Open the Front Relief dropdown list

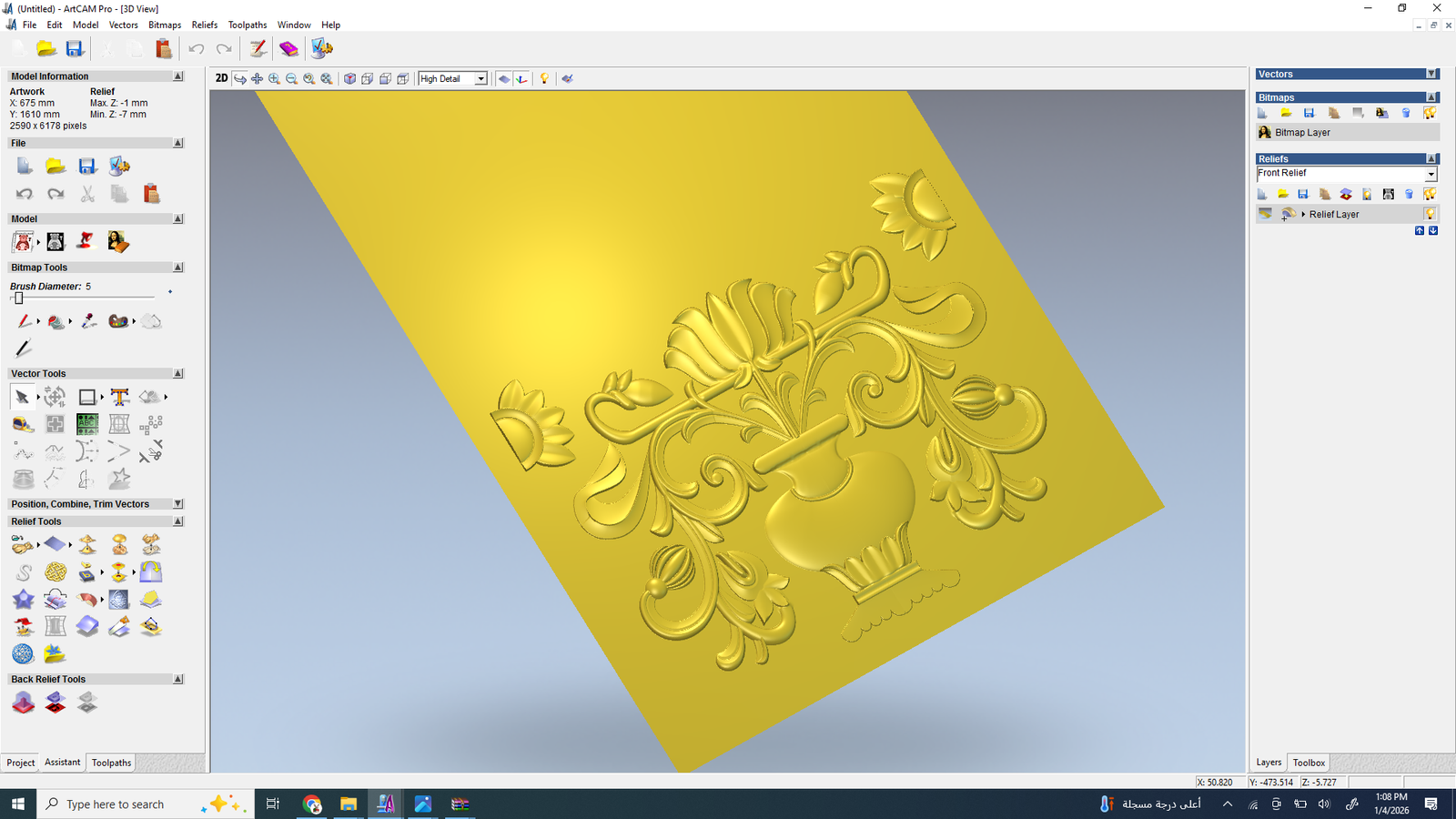pos(1431,174)
